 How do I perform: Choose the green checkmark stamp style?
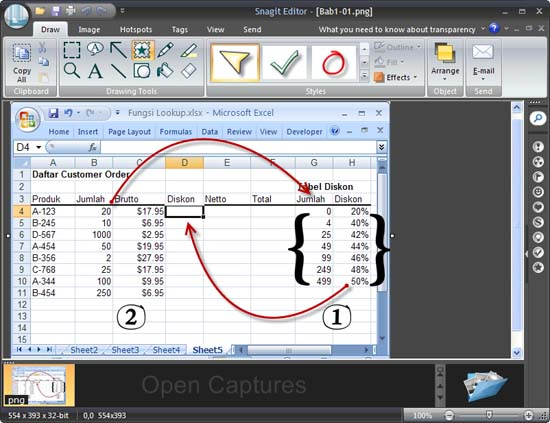click(284, 63)
